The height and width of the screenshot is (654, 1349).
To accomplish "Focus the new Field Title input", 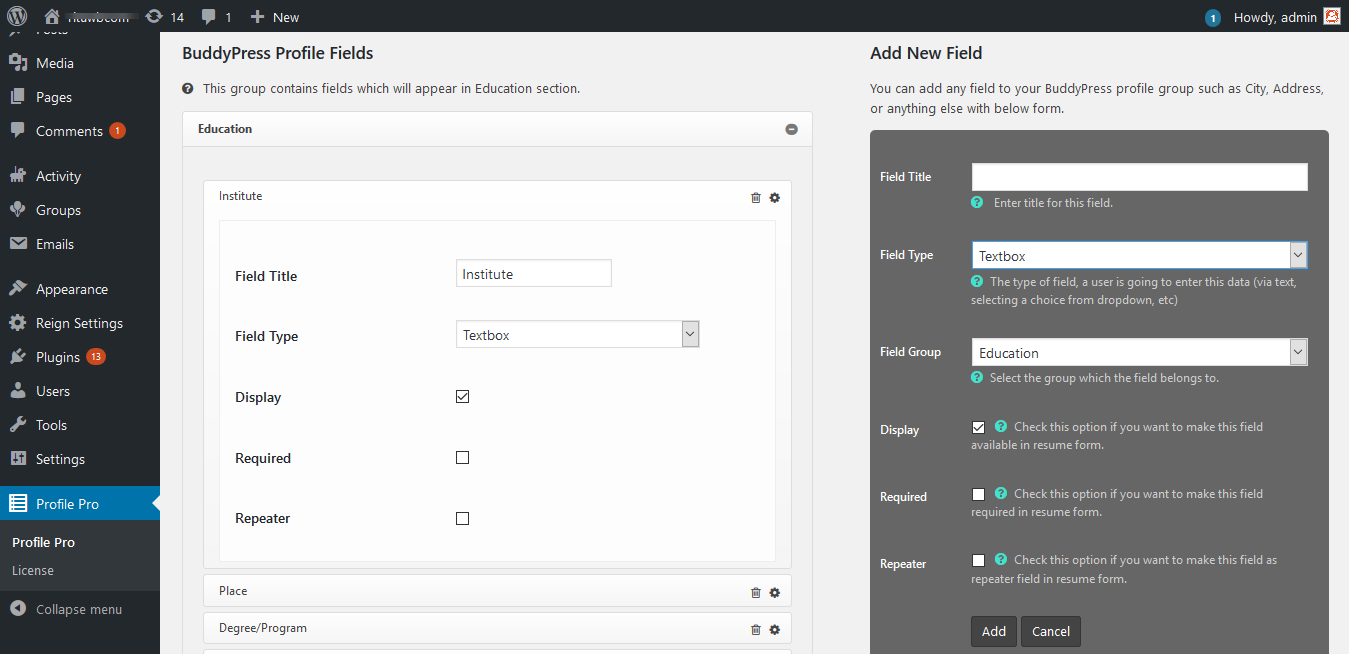I will [x=1139, y=177].
